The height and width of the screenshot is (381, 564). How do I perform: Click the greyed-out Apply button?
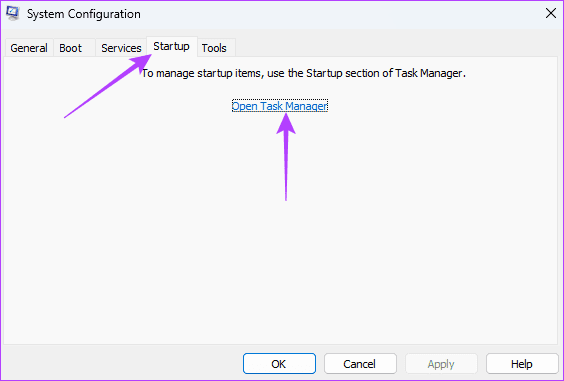pyautogui.click(x=441, y=364)
